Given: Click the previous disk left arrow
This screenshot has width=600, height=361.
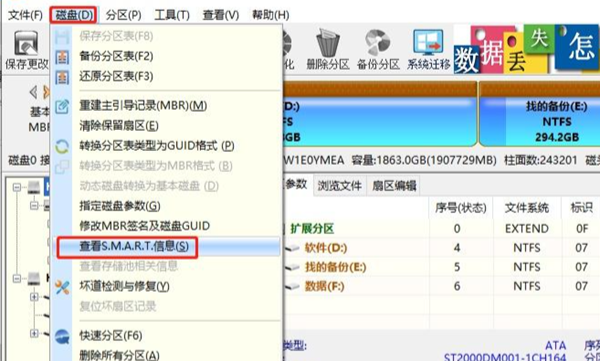Looking at the screenshot, I should point(33,92).
